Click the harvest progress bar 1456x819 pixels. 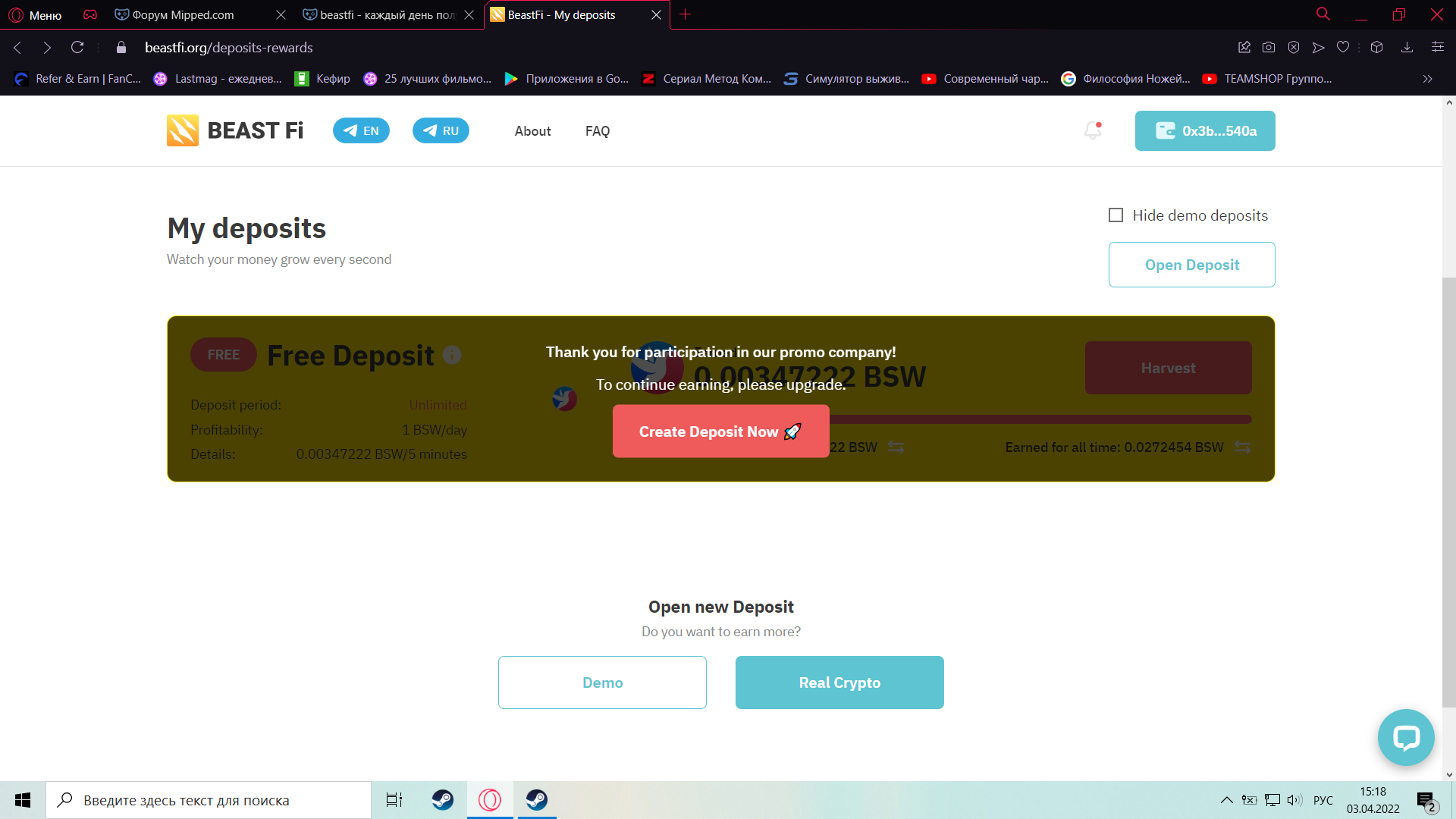pyautogui.click(x=1040, y=419)
